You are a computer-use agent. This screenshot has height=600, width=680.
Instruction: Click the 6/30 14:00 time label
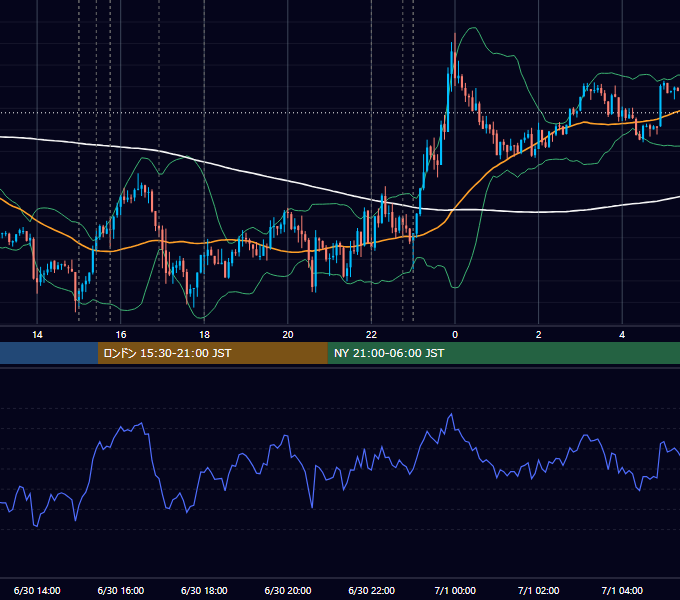click(x=37, y=590)
